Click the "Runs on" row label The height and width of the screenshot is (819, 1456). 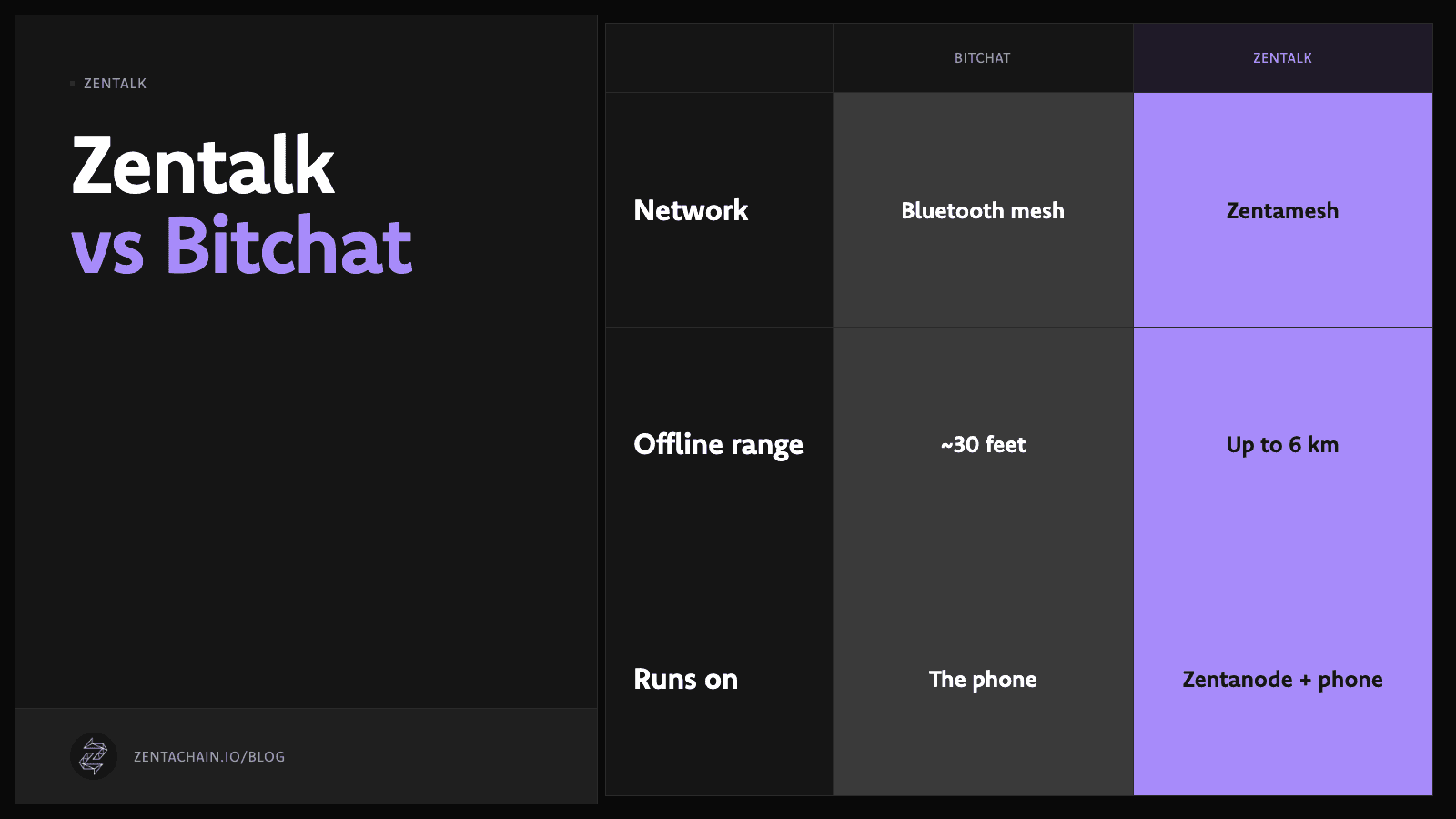[686, 679]
